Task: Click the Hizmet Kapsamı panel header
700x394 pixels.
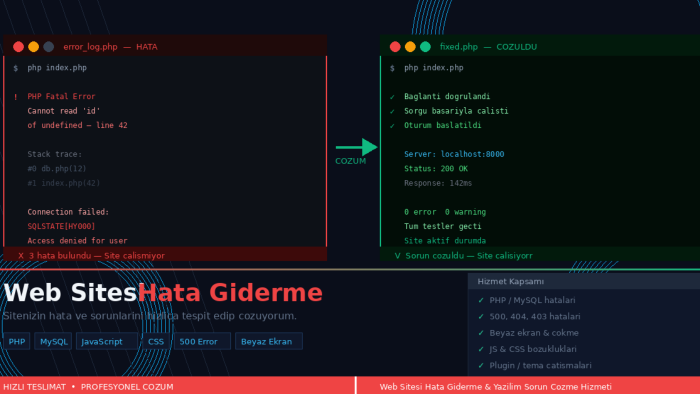Action: [x=584, y=282]
